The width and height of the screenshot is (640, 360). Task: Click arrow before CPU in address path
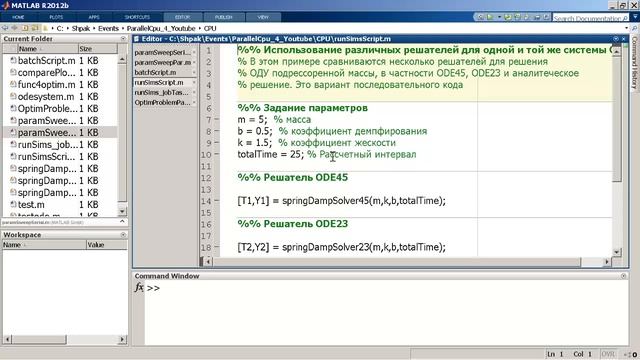point(200,28)
